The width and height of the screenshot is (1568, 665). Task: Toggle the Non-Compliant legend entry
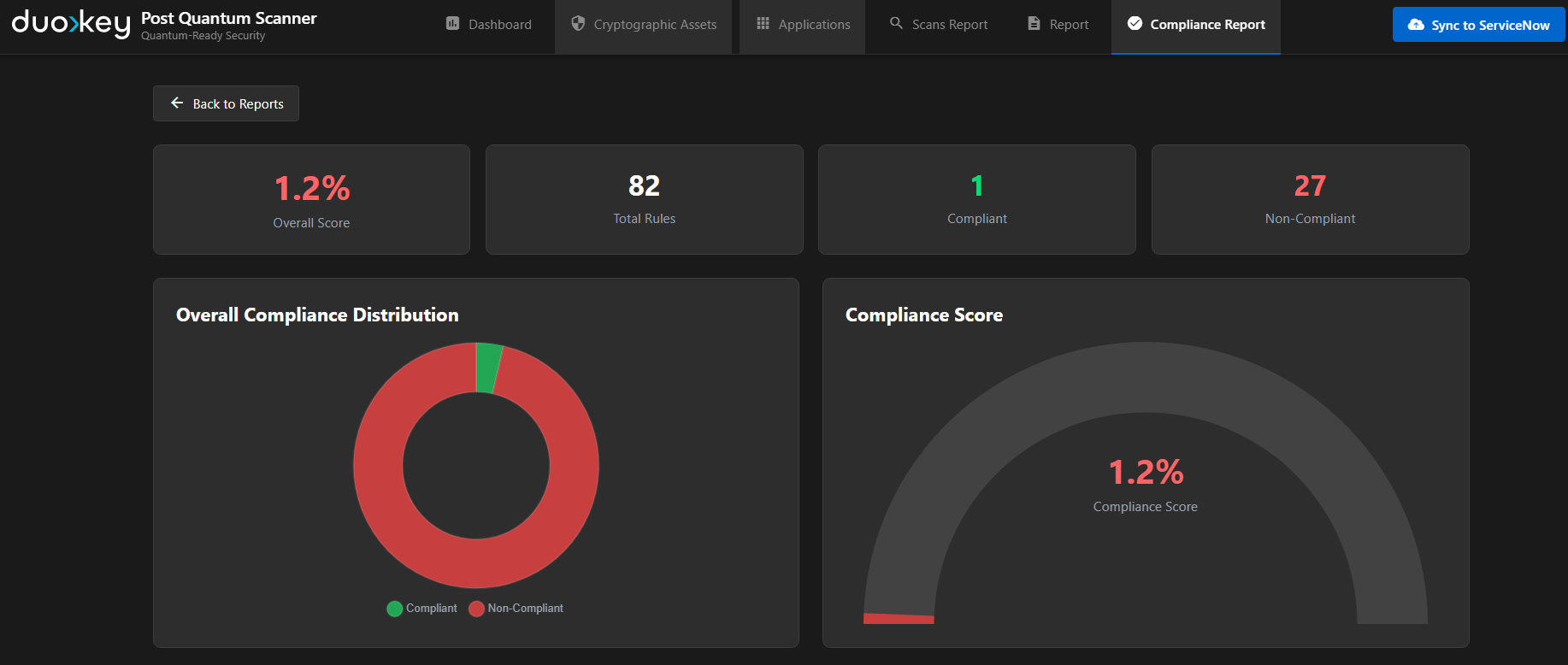click(x=516, y=609)
